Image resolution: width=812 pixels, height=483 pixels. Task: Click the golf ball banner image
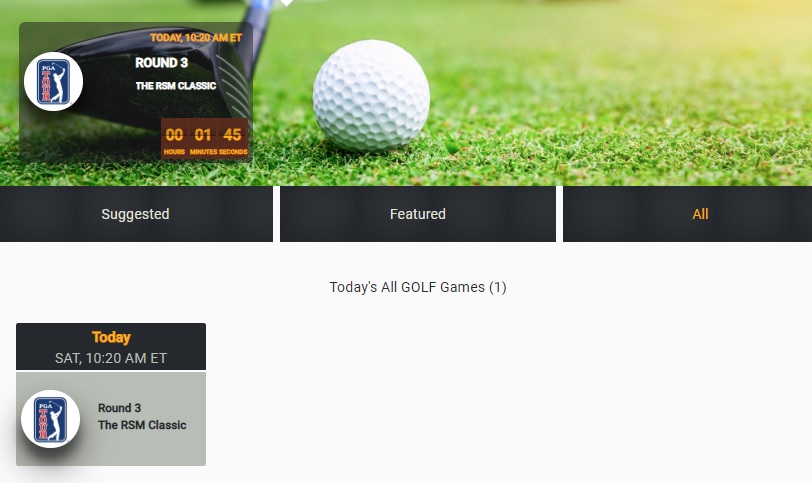(371, 96)
